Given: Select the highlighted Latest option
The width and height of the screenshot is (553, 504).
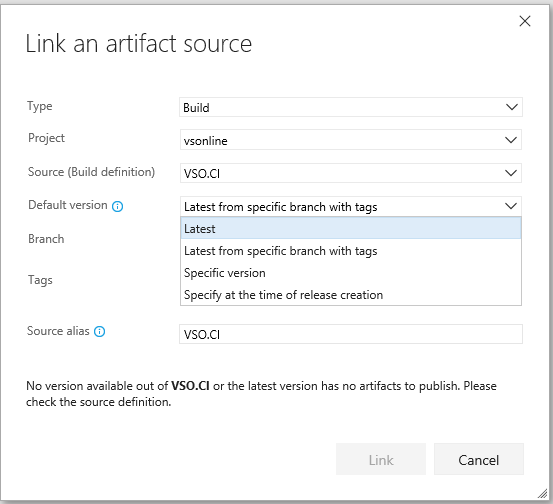Looking at the screenshot, I should 351,229.
